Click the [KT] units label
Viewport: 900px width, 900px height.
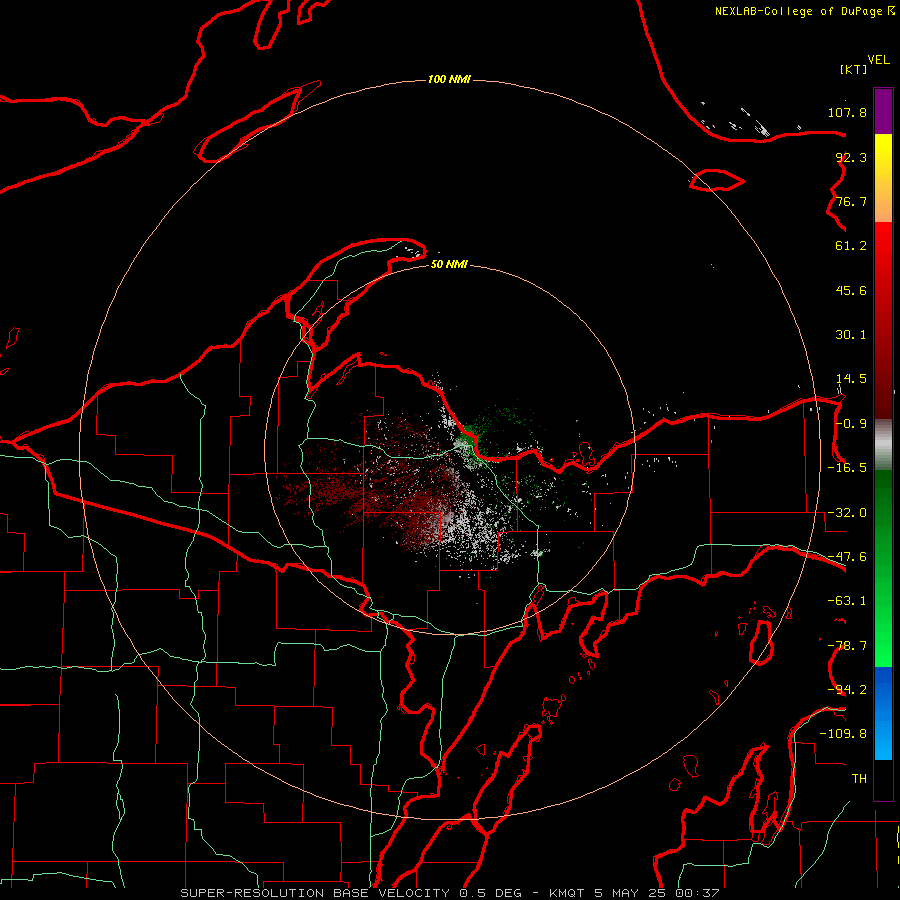point(853,69)
